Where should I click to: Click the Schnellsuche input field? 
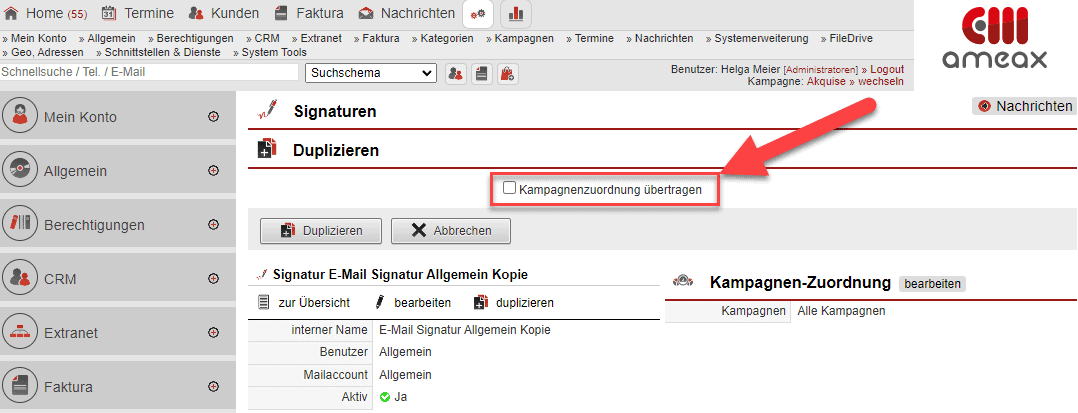[150, 73]
